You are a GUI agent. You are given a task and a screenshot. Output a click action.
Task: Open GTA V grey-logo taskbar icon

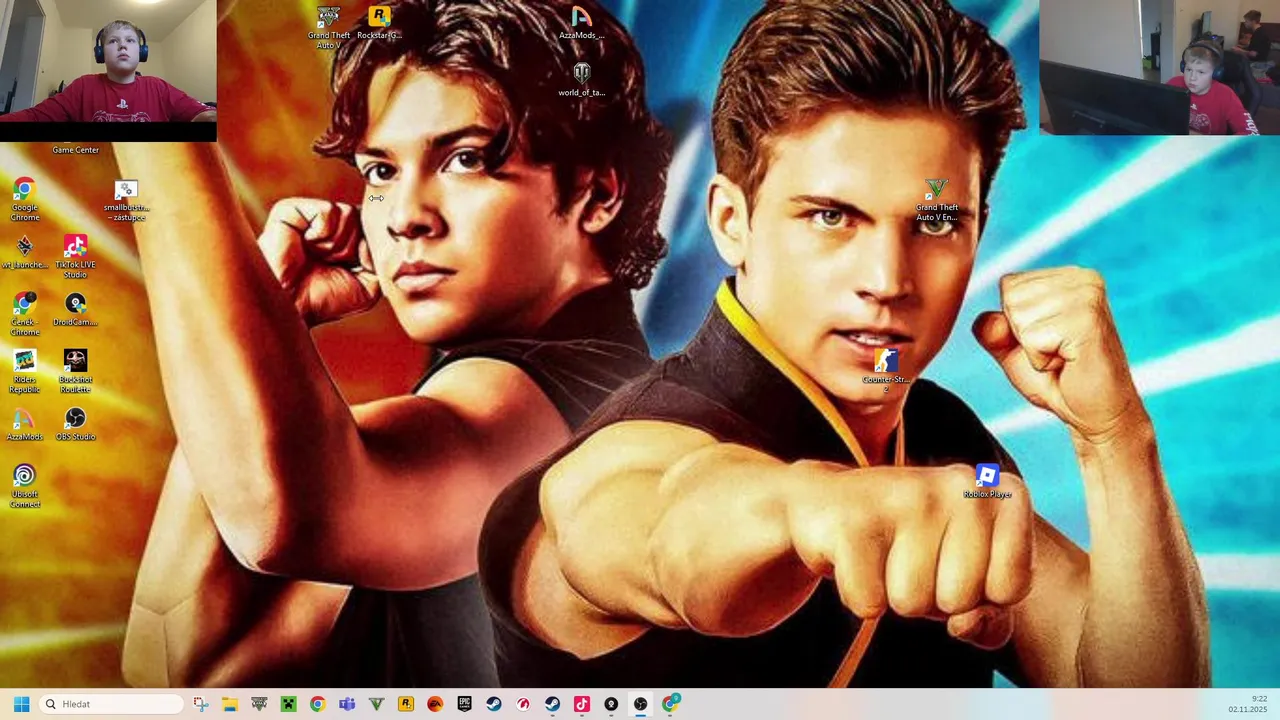(x=259, y=704)
